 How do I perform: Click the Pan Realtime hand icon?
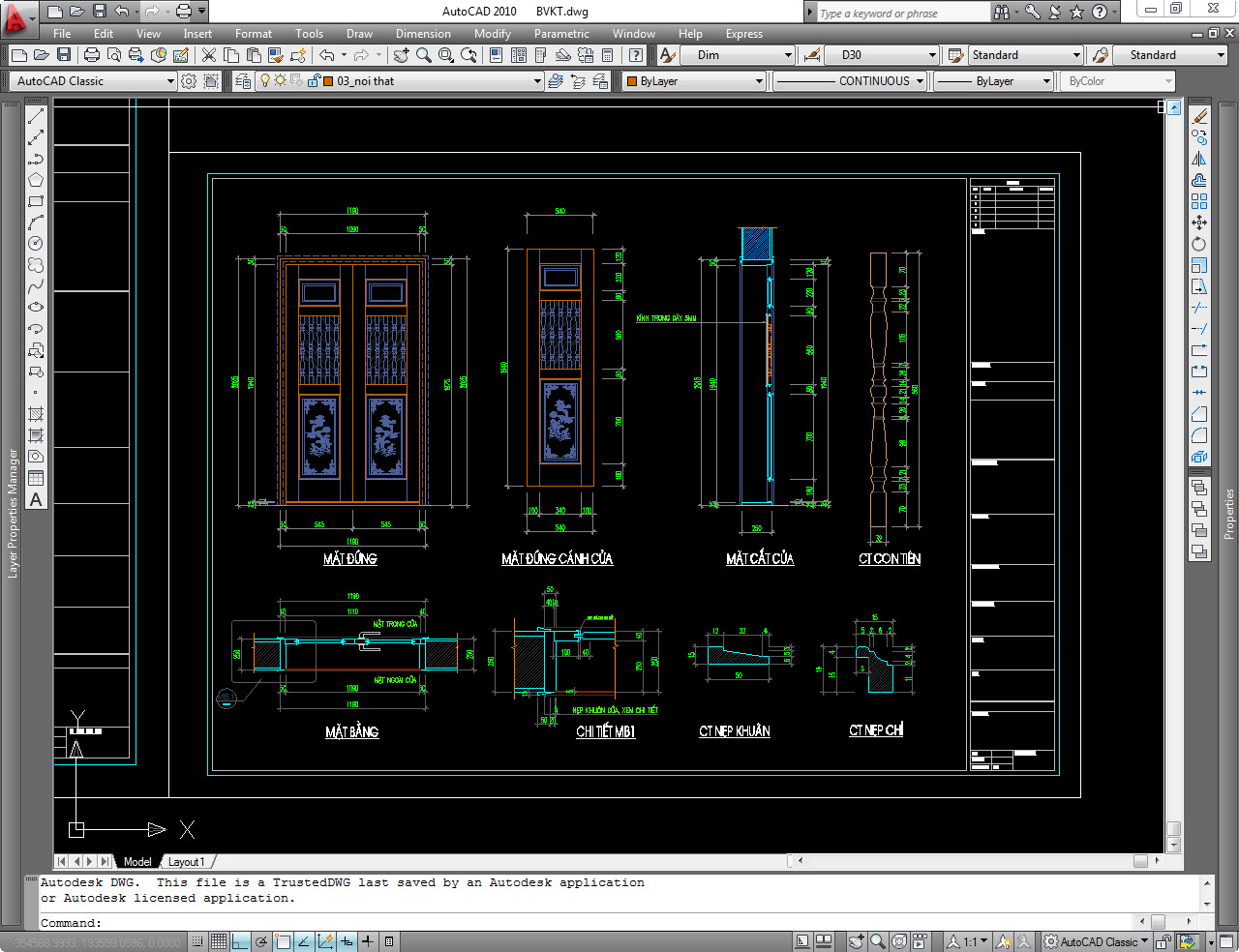coord(401,55)
